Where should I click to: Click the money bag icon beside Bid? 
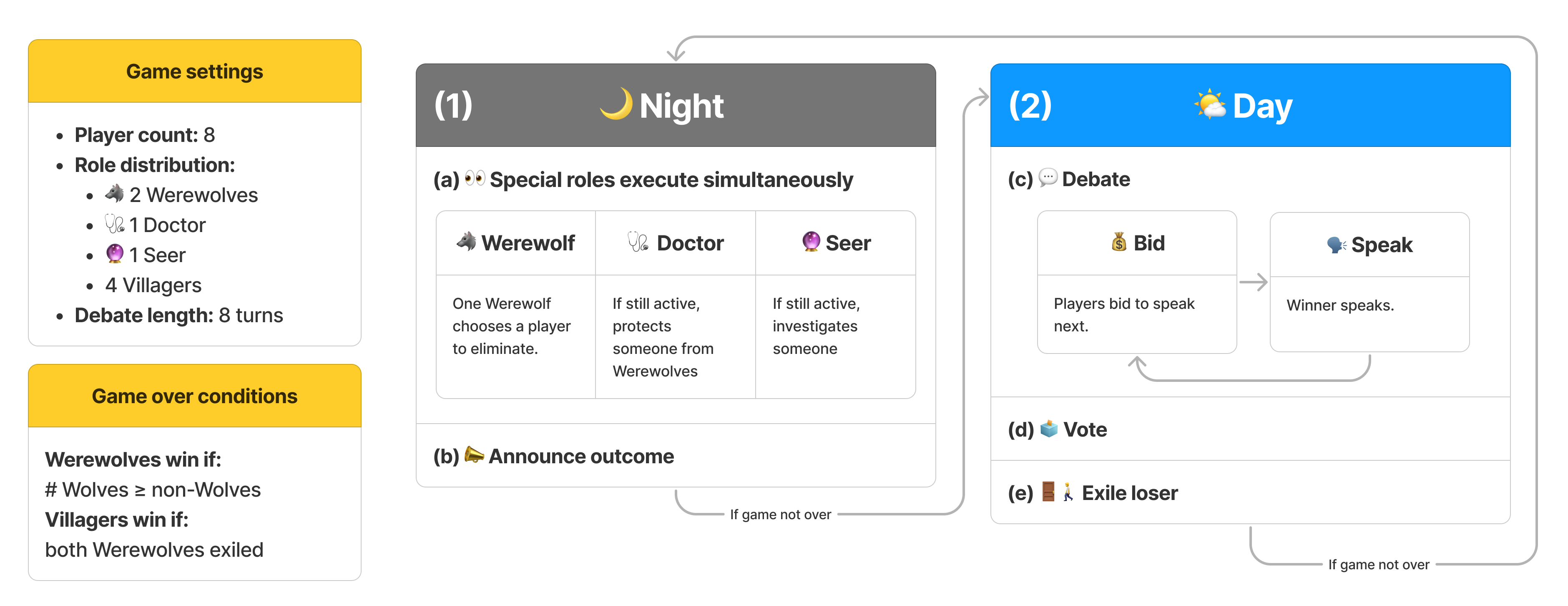coord(1119,242)
